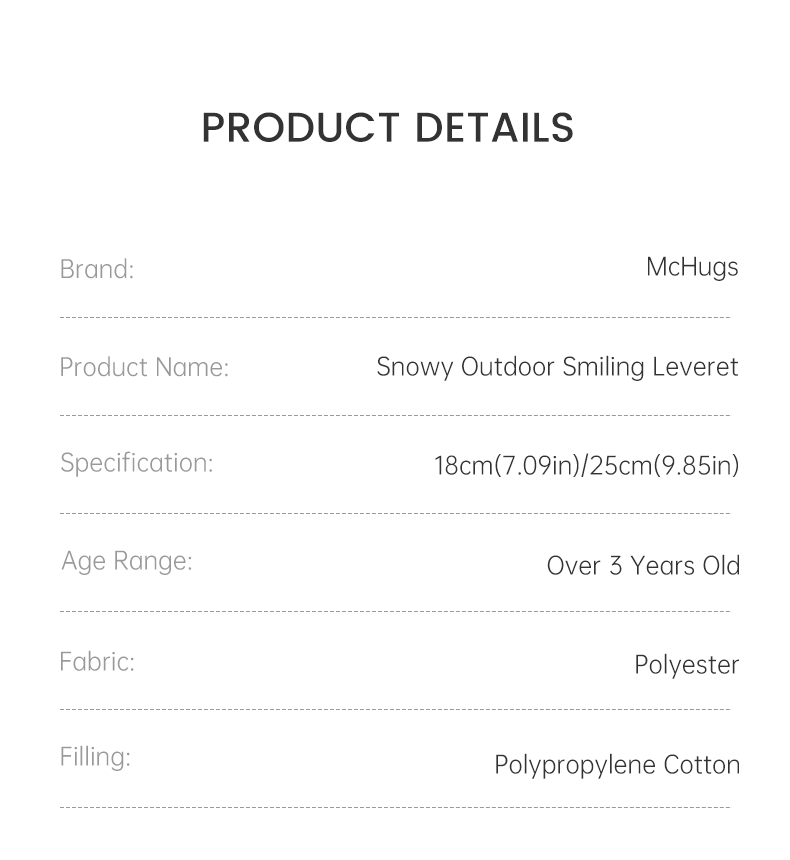Select the McHugs brand value

point(692,267)
